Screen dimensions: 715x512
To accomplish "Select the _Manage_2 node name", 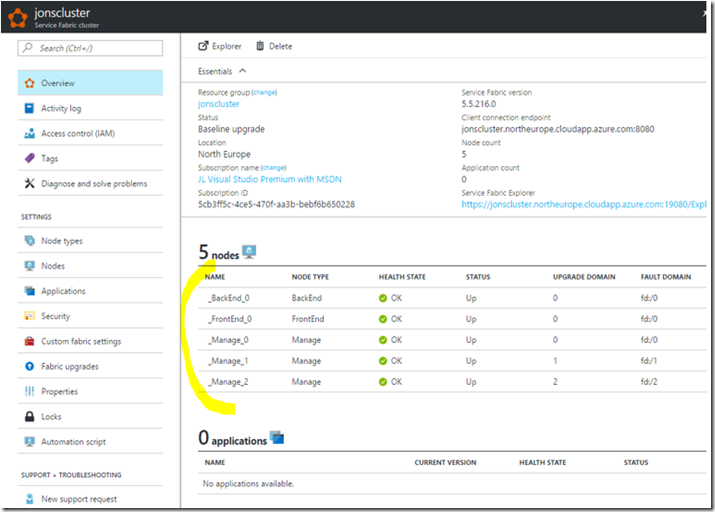I will click(228, 382).
